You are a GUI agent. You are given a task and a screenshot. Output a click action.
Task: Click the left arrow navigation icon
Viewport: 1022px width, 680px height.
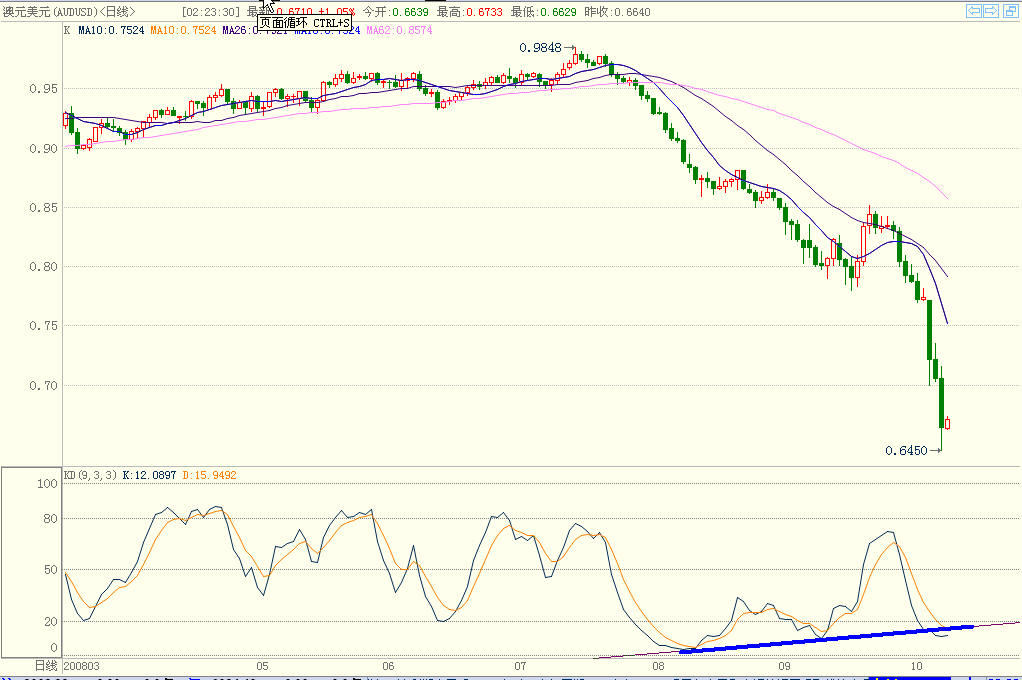click(x=974, y=10)
